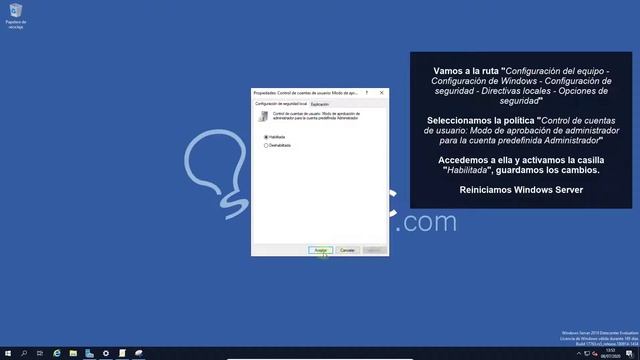Screen dimensions: 640x360
Task: Launch Internet Explorer from the taskbar
Action: coord(57,353)
